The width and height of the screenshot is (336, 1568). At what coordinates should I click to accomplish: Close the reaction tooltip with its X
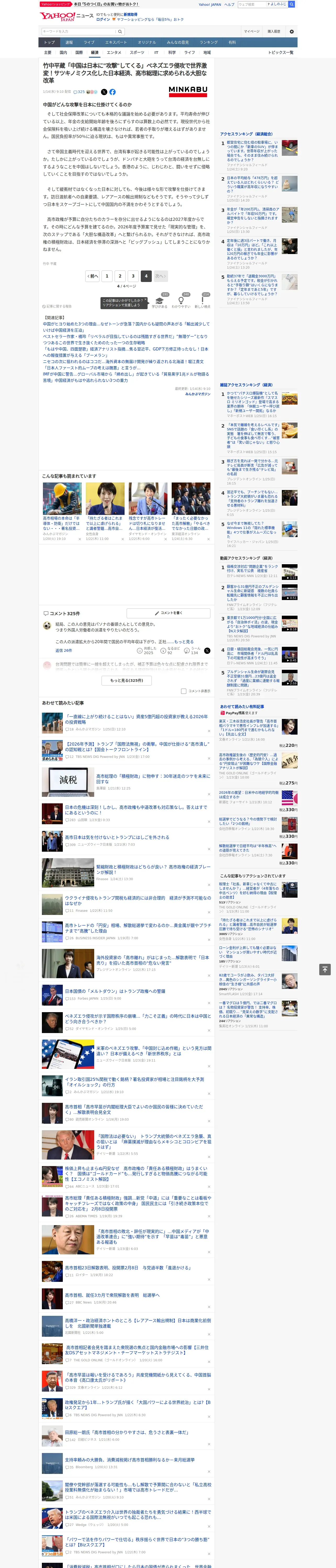(146, 300)
